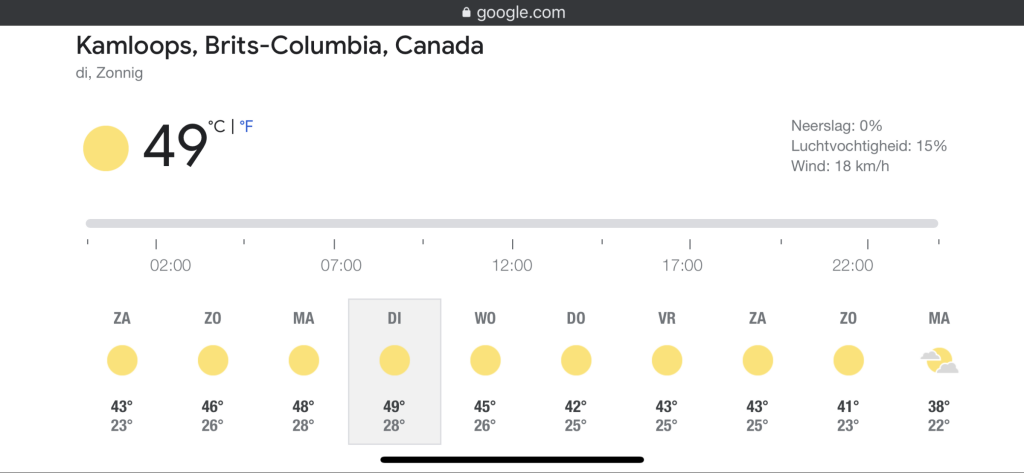
Task: Click the sun icon under VR
Action: tap(666, 360)
